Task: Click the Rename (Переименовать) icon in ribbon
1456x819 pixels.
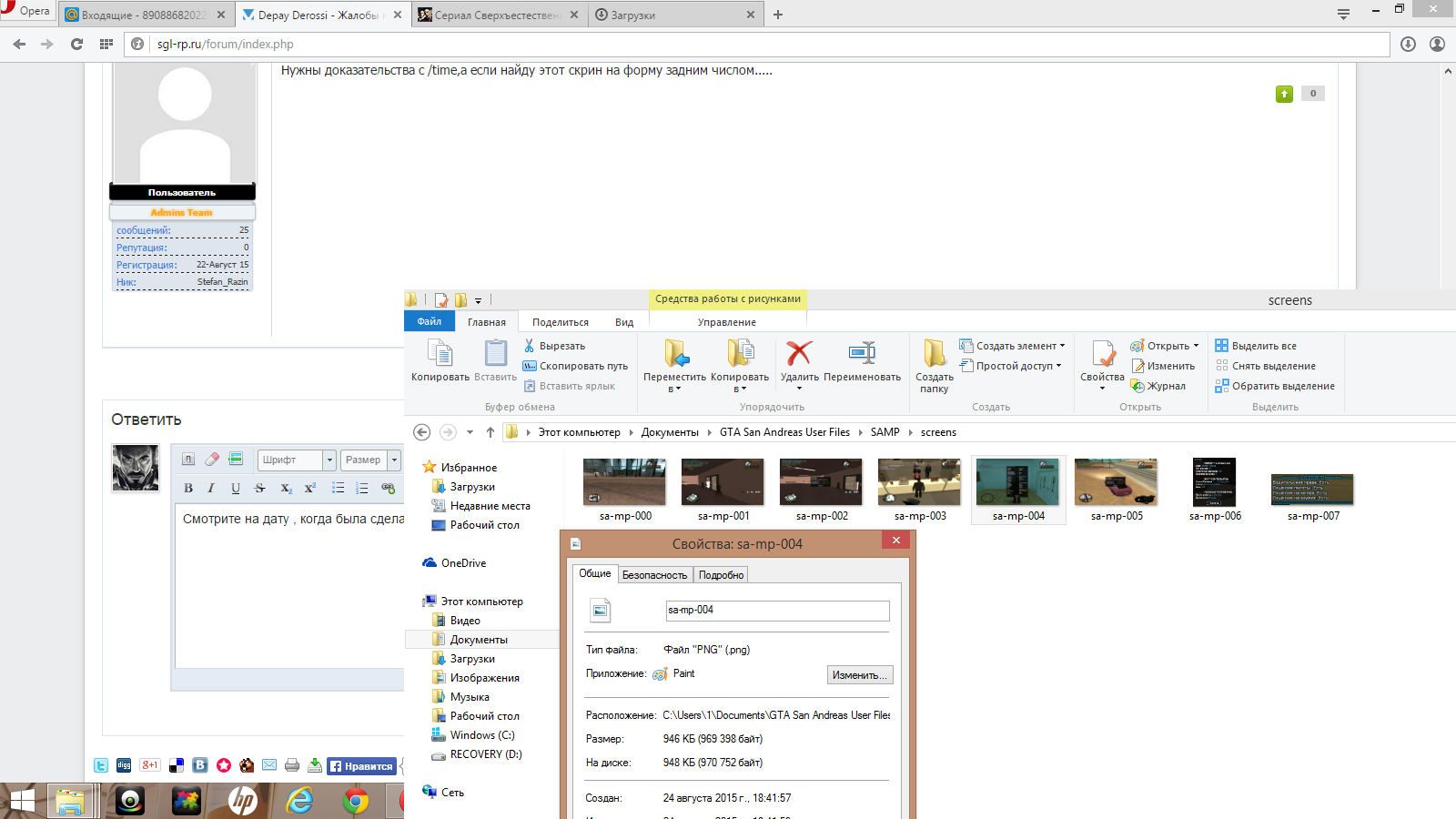Action: [861, 354]
